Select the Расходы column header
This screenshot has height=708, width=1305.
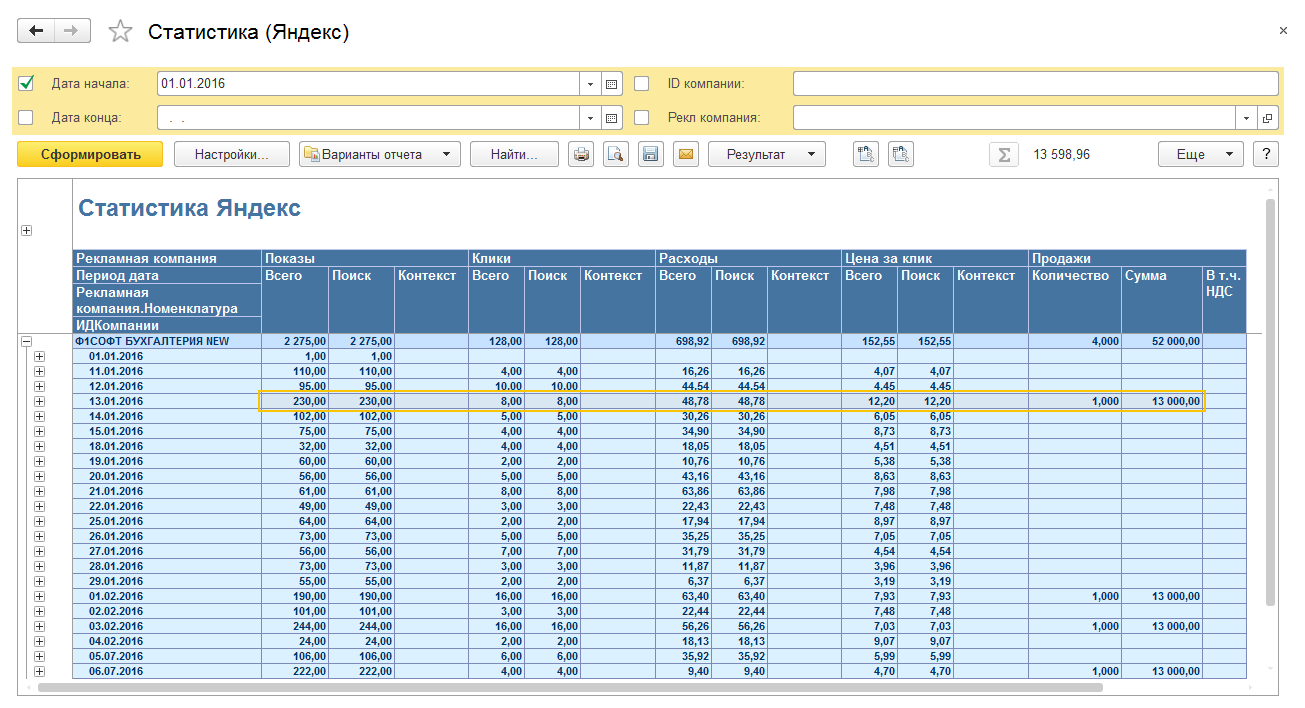pos(748,258)
